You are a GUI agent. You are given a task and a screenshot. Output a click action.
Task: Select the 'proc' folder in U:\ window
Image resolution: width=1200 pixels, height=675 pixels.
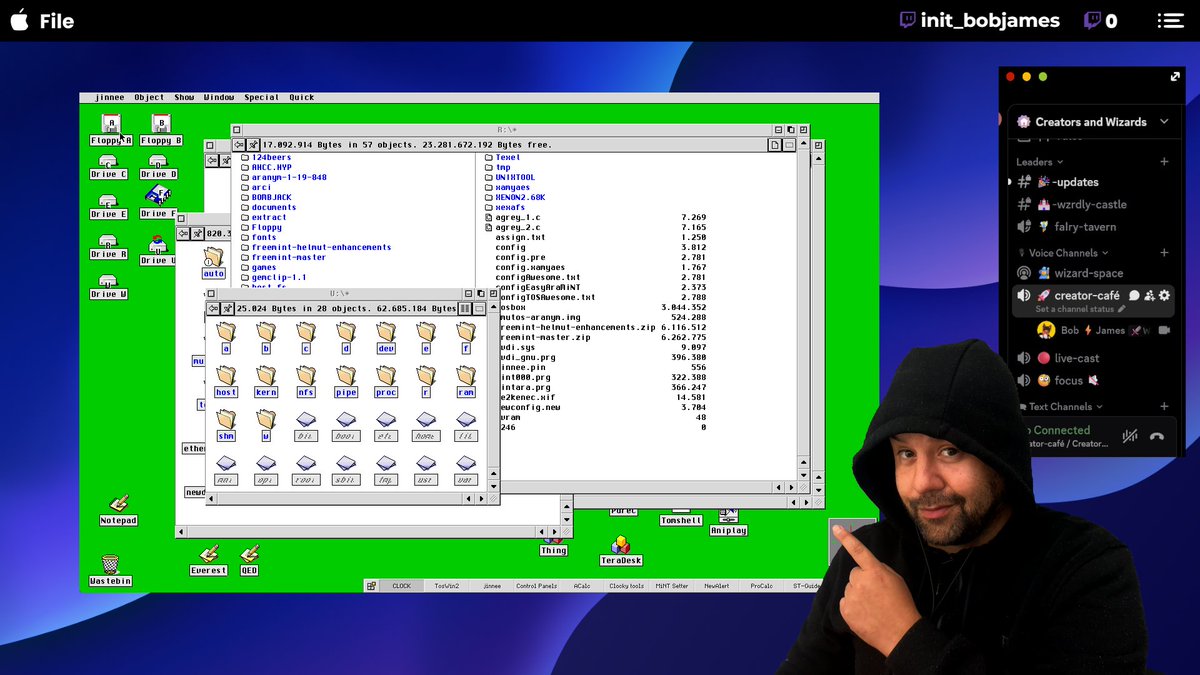(x=386, y=381)
